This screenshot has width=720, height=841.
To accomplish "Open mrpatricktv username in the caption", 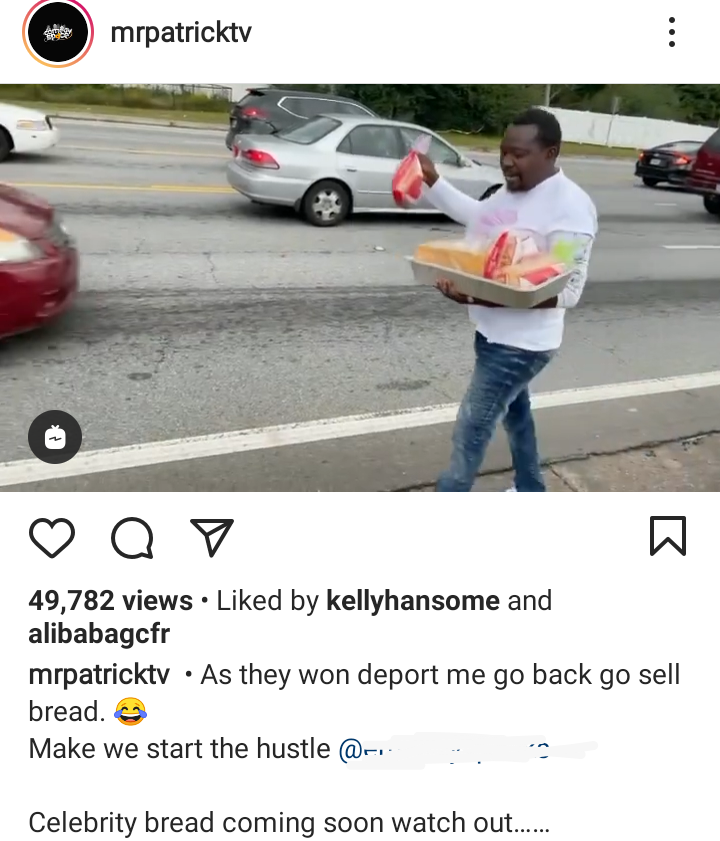I will click(99, 674).
